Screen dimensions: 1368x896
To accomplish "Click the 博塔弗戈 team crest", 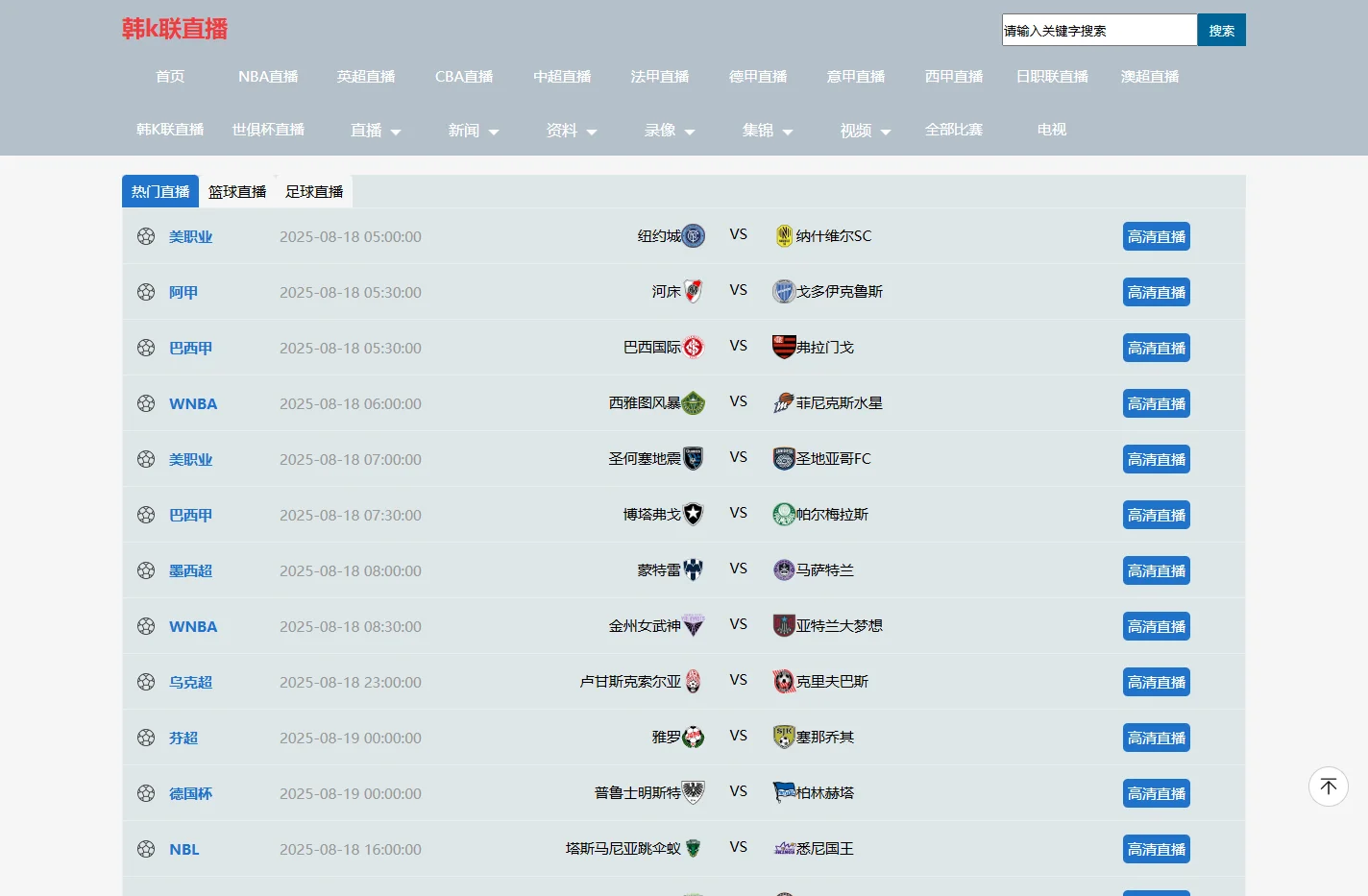I will point(694,515).
